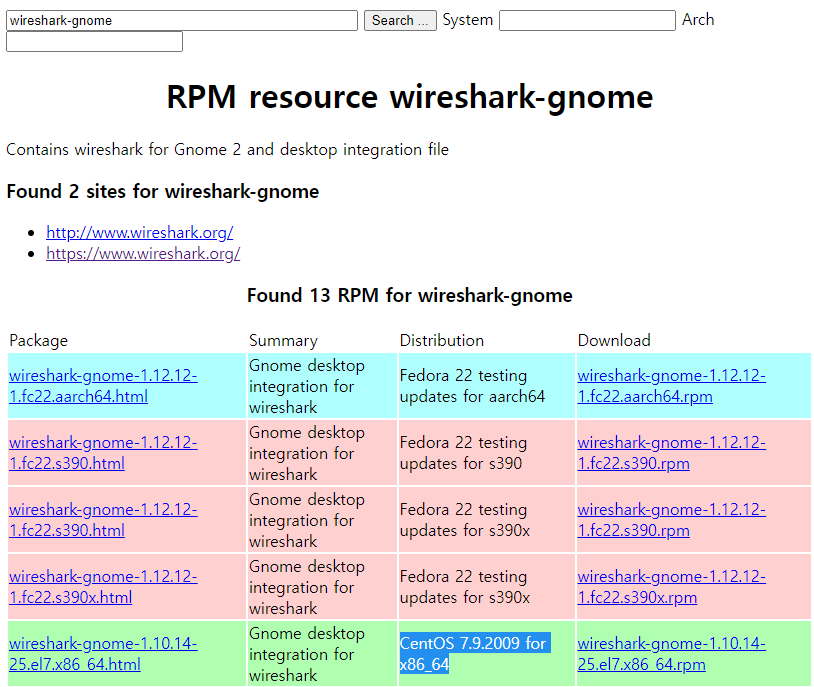Click the 'Arch' label

698,20
